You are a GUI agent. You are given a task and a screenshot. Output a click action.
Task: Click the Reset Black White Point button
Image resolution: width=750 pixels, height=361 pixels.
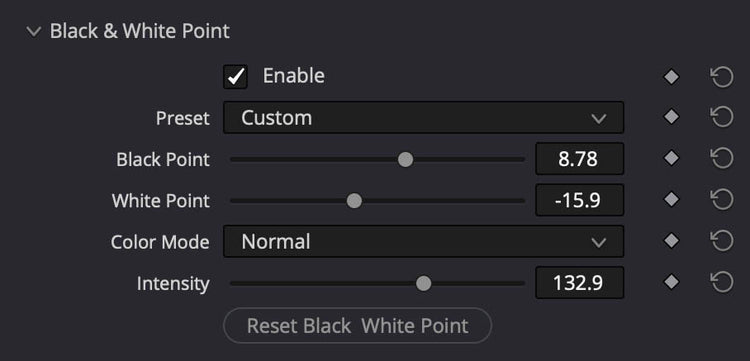point(357,326)
